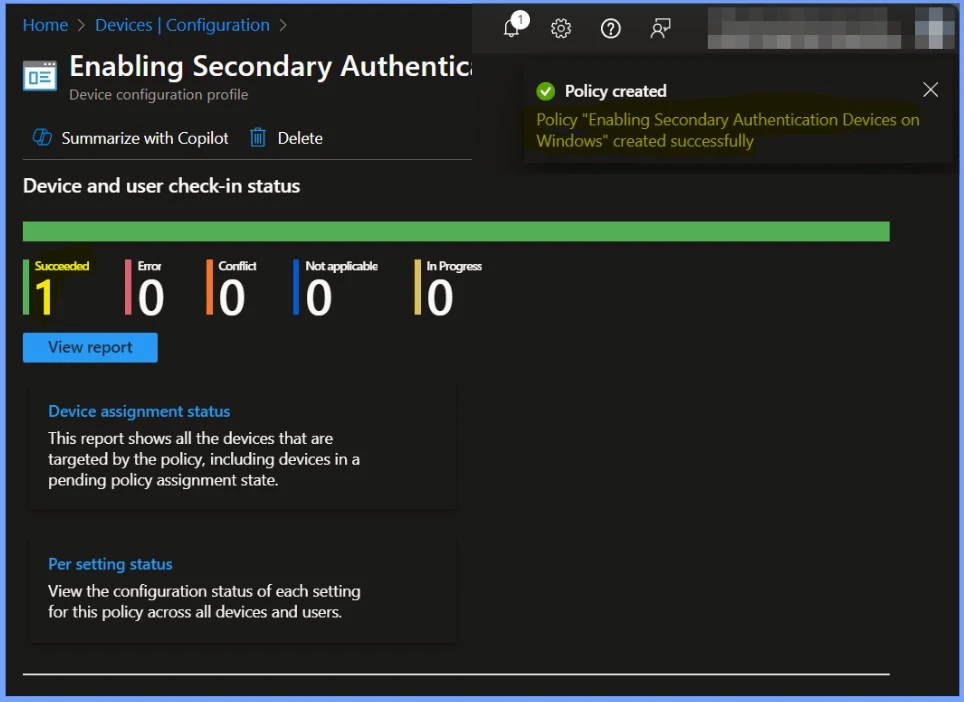Open Per setting status report
The width and height of the screenshot is (964, 702).
110,564
